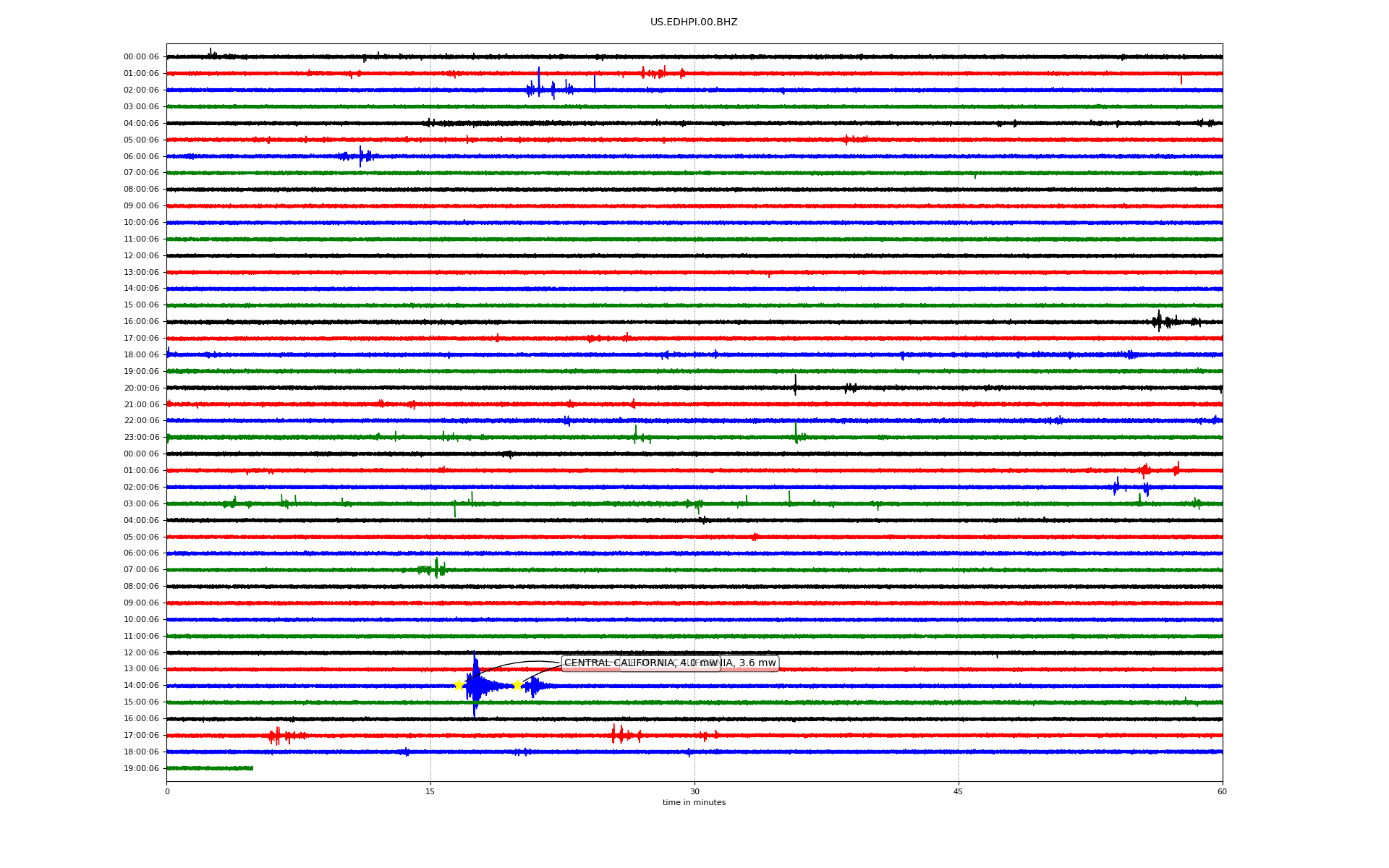Viewport: 1389px width, 868px height.
Task: Click the right yellow star event marker
Action: pos(517,685)
